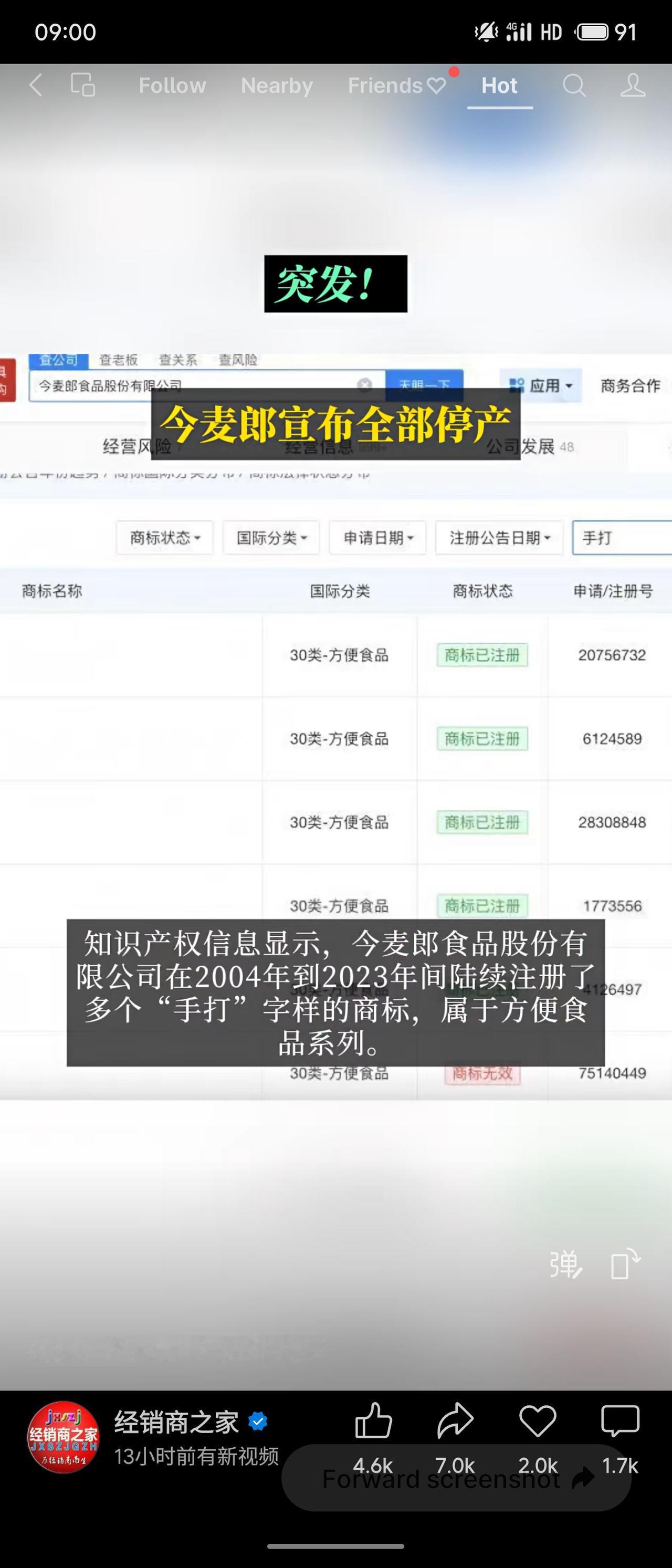This screenshot has height=1568, width=672.
Task: Tap the rotate screen icon
Action: 626,1263
